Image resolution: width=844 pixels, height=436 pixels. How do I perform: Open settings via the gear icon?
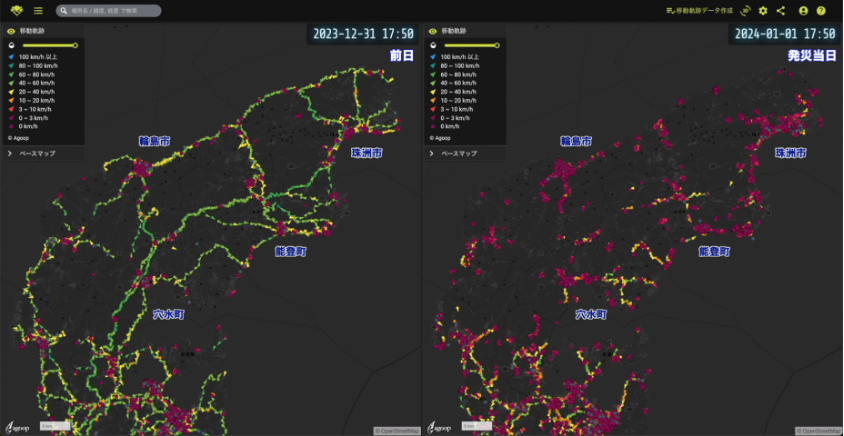click(763, 11)
